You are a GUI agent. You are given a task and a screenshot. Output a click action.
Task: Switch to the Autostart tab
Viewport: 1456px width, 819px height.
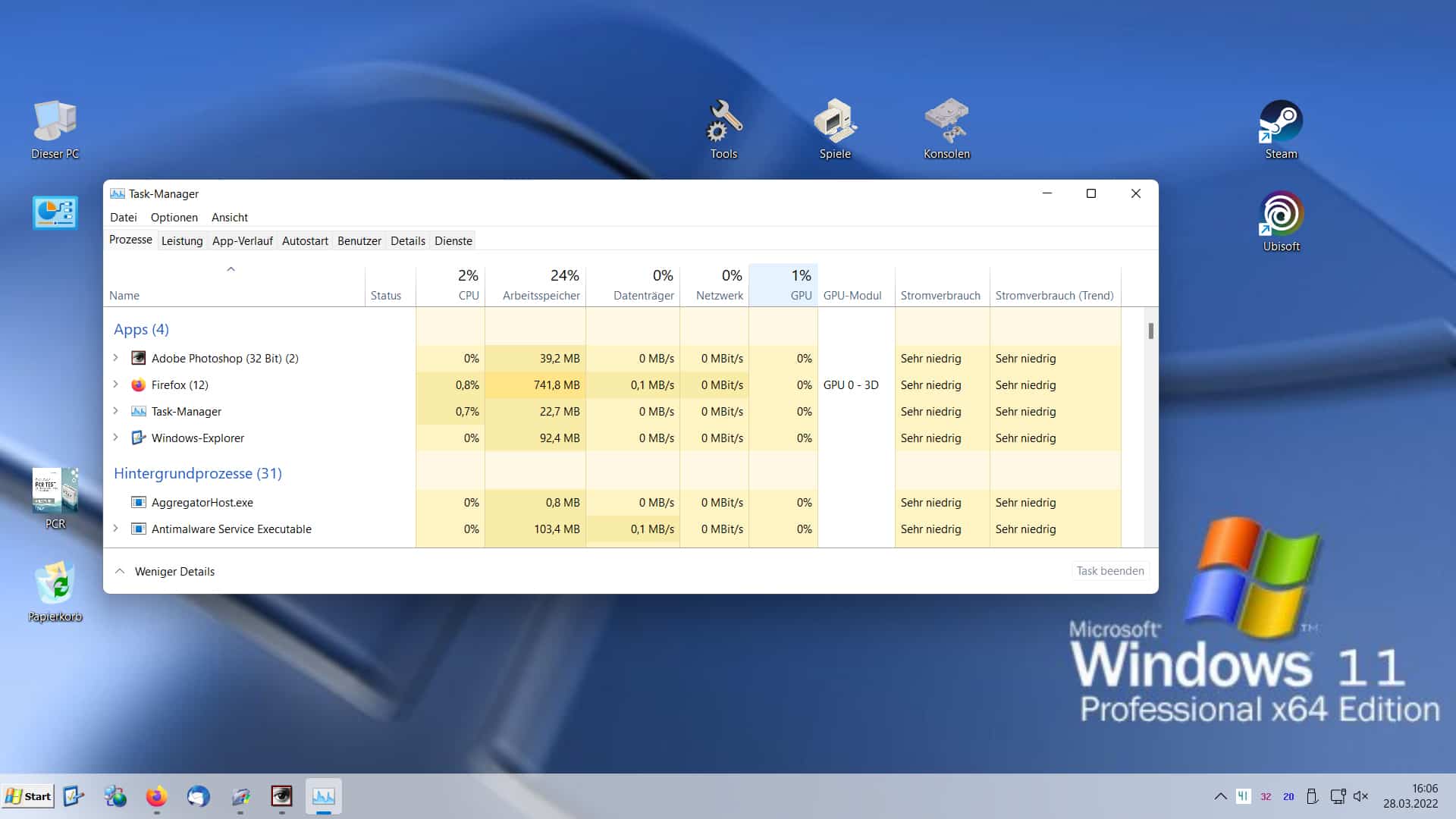pos(305,241)
